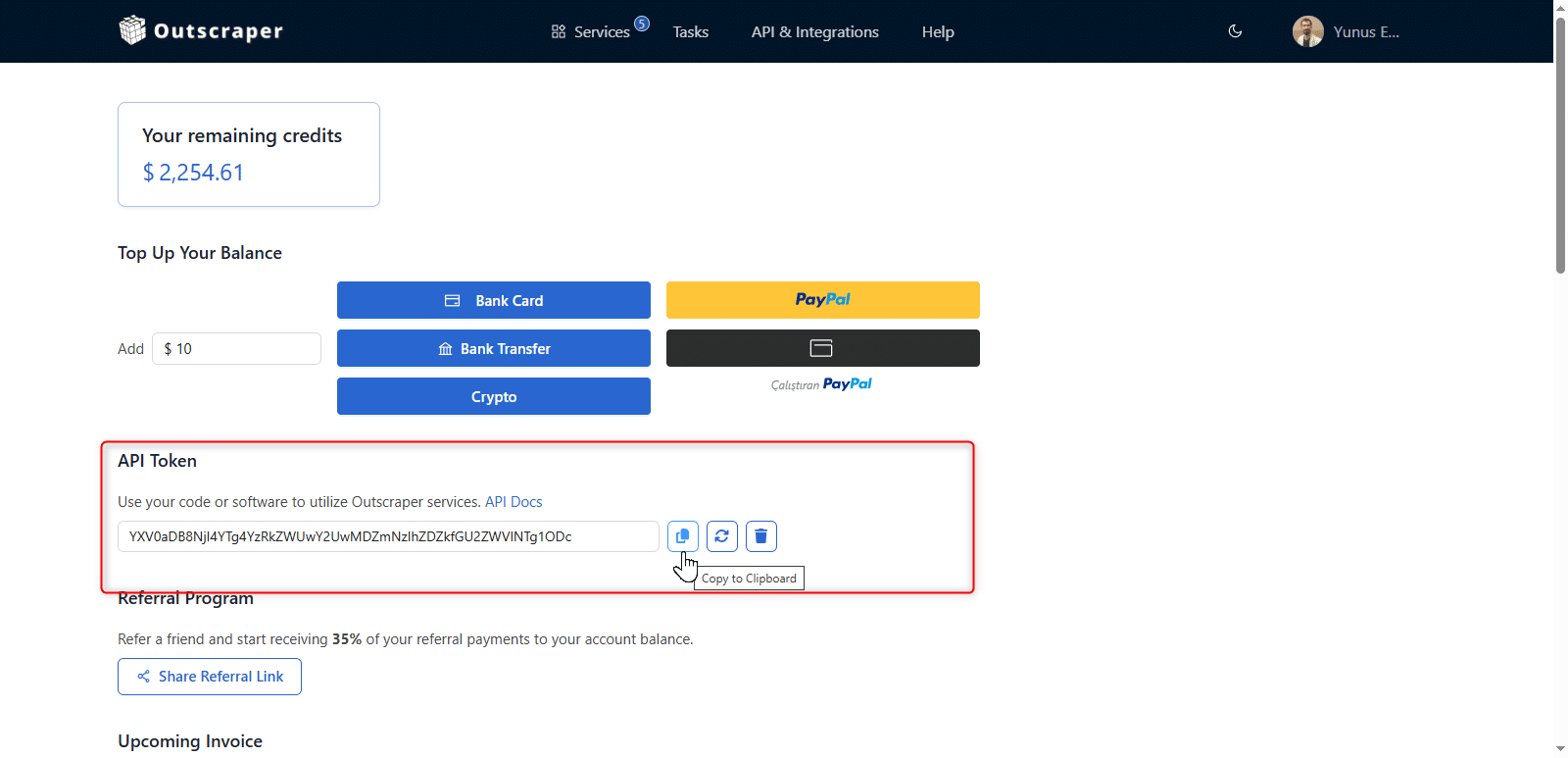Open the Services menu
Screen dimensions: 1568x758
coord(591,31)
